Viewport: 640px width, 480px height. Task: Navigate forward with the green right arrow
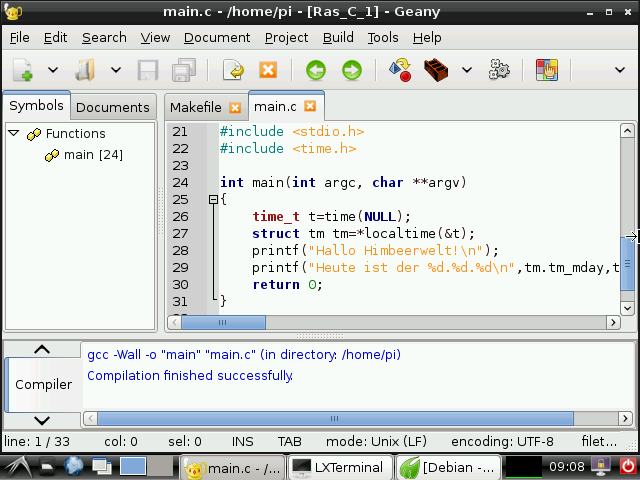(351, 70)
